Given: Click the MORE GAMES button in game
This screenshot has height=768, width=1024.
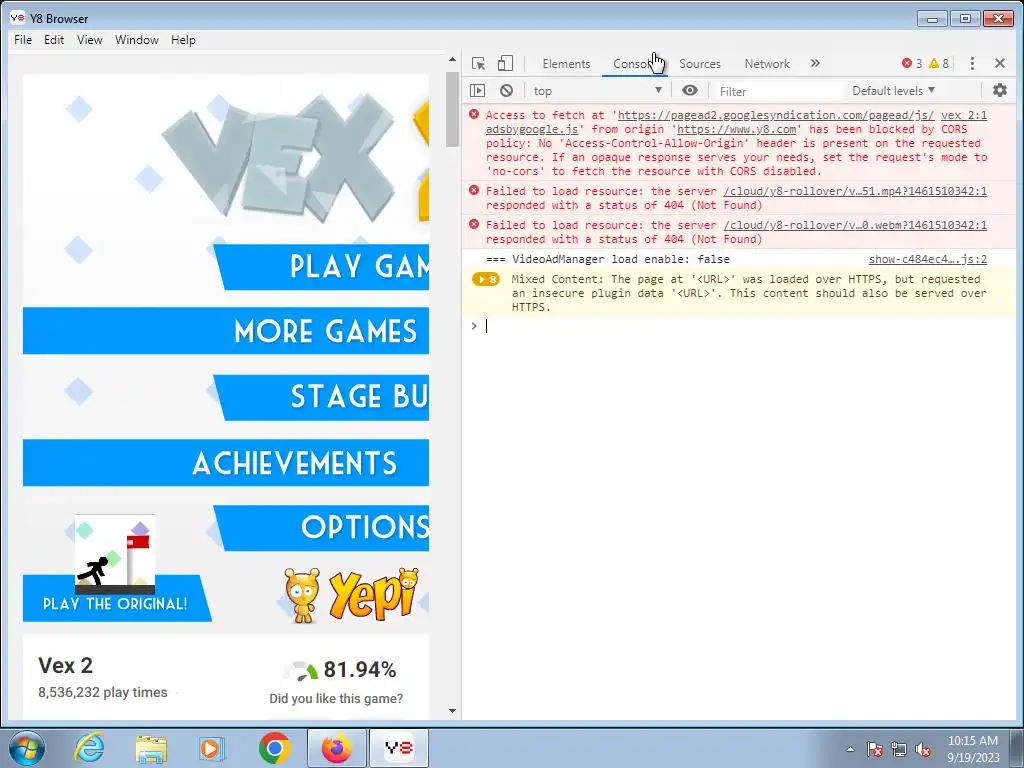Looking at the screenshot, I should [226, 331].
